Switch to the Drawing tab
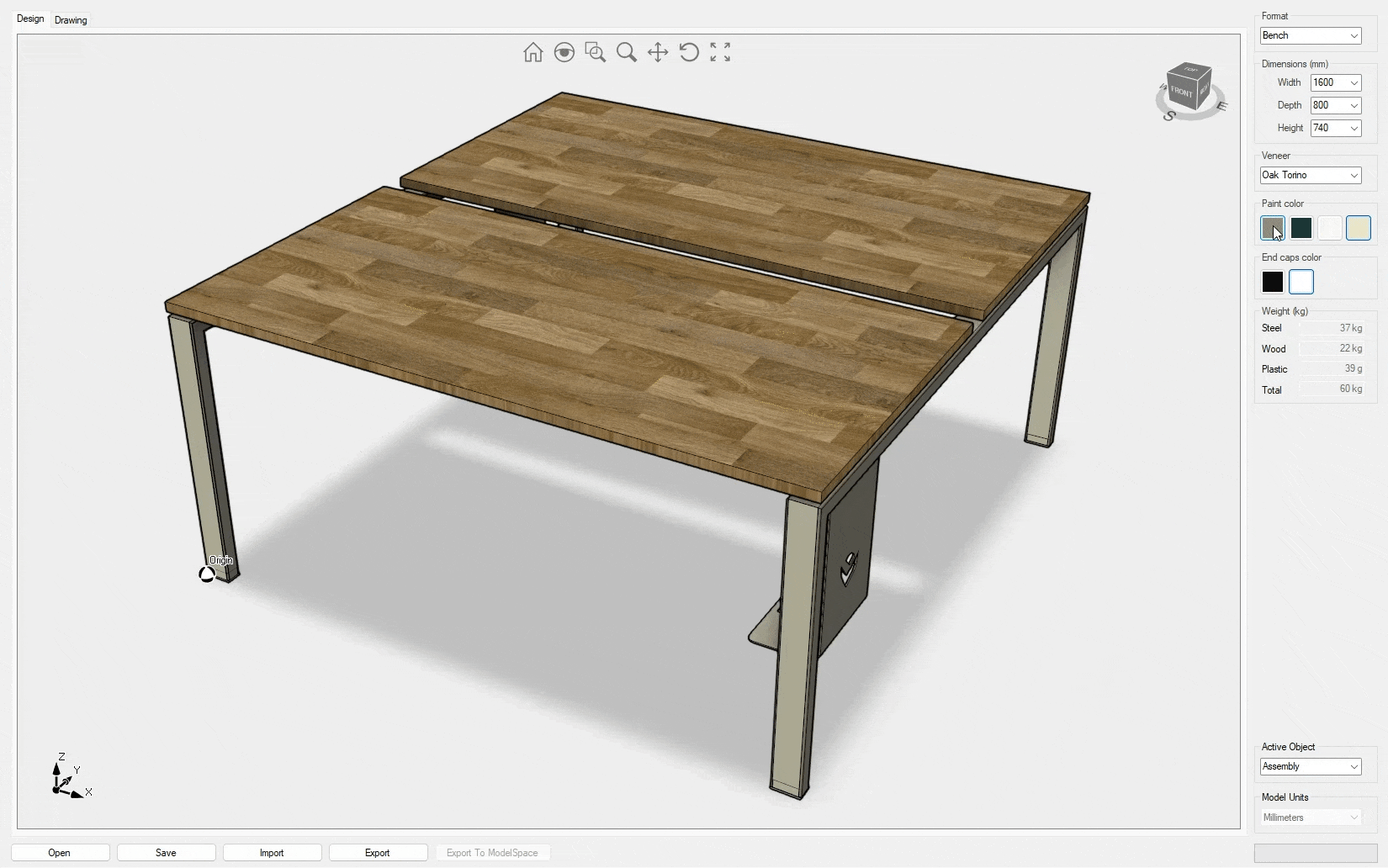Screen dimensions: 1388x868 (71, 20)
